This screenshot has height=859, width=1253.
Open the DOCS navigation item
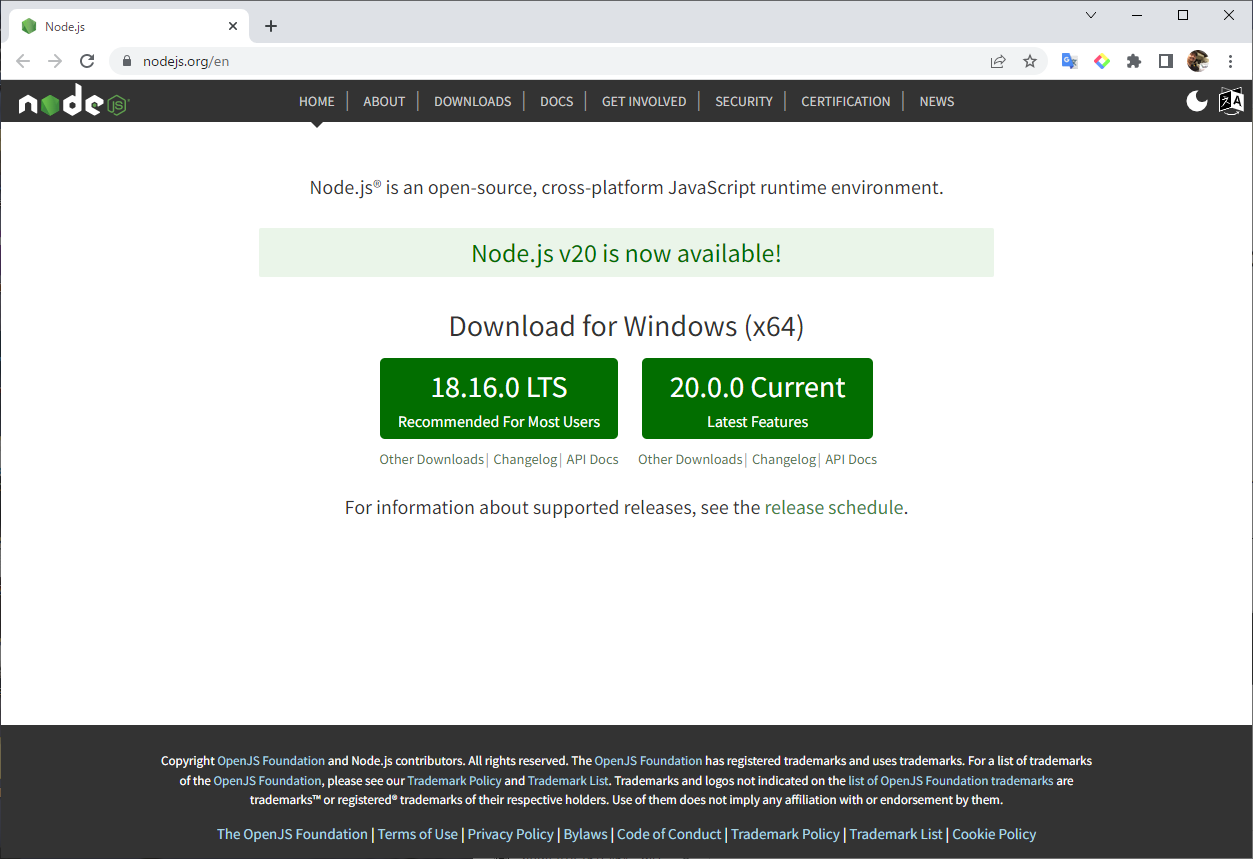556,101
